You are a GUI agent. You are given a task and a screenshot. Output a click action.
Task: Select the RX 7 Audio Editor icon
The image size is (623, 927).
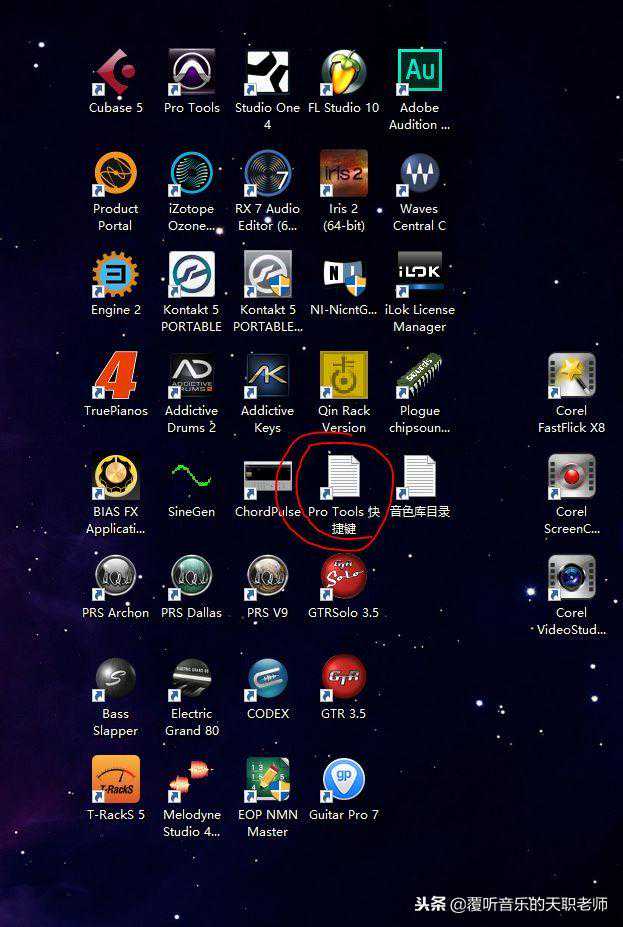pyautogui.click(x=267, y=175)
